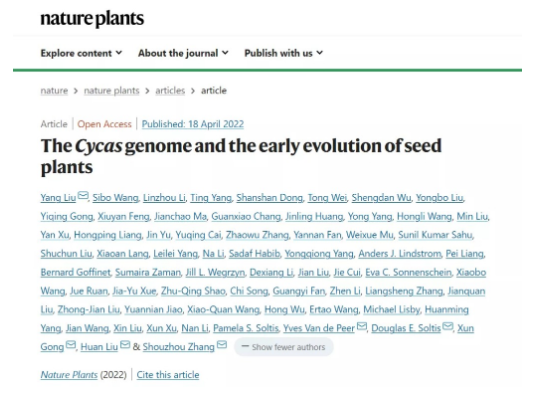Go to nature breadcrumb link

pos(54,91)
